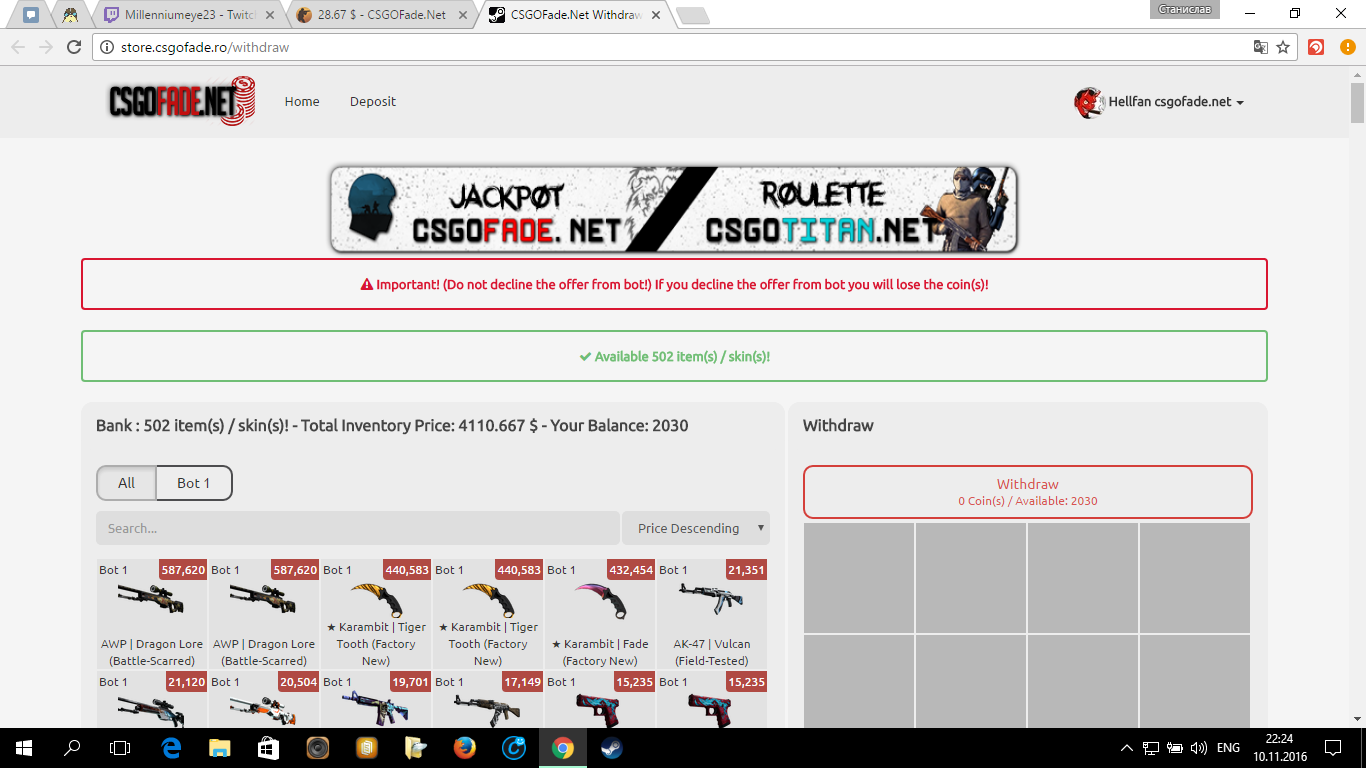Close the 28.67 $ CSGOFade.Net tab

click(463, 15)
